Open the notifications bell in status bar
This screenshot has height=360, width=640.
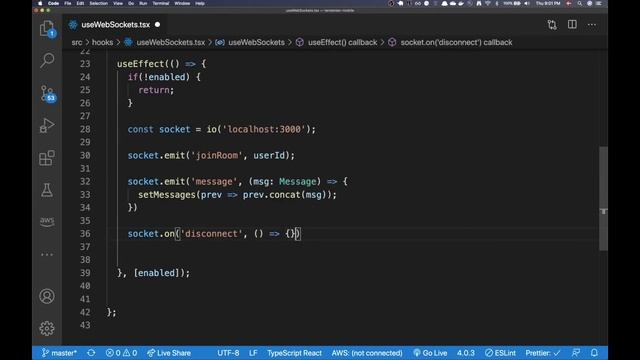[x=594, y=353]
